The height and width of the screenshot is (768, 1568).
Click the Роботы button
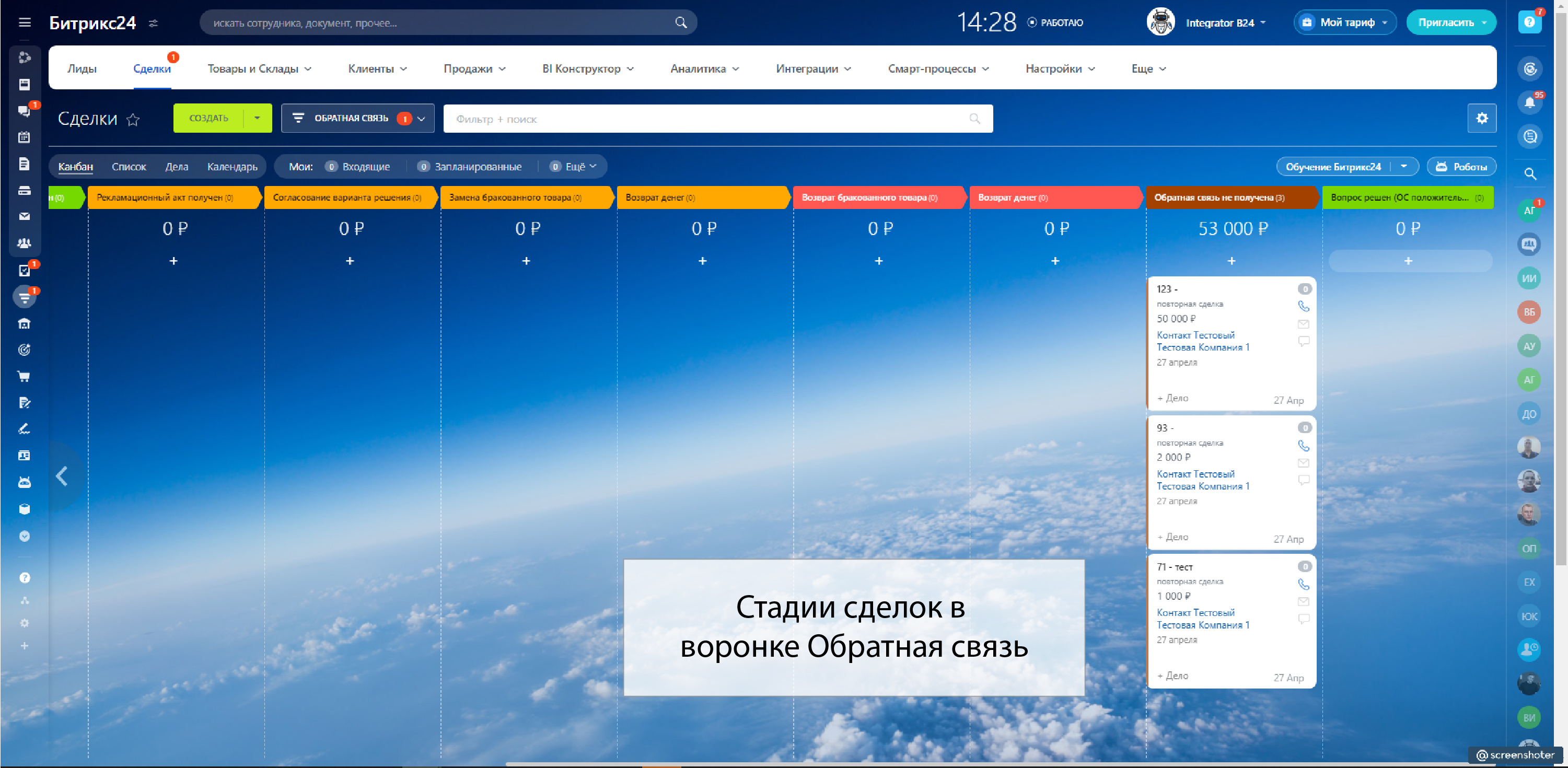point(1461,167)
